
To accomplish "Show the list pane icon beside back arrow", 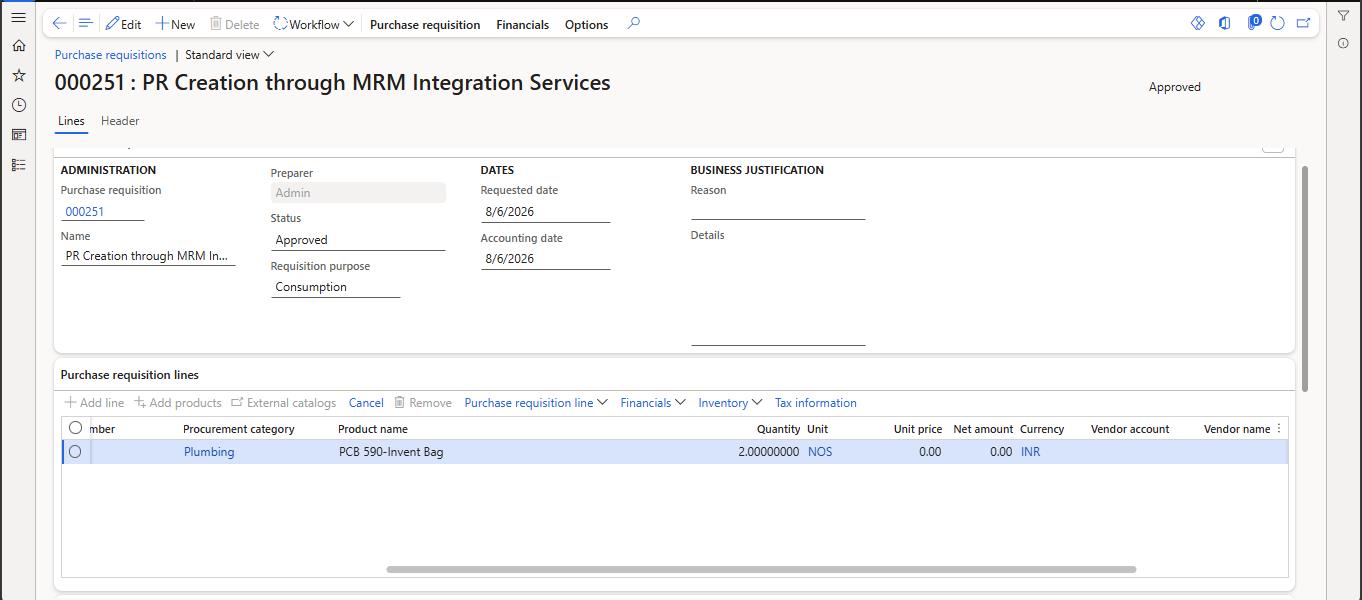I will pyautogui.click(x=85, y=23).
